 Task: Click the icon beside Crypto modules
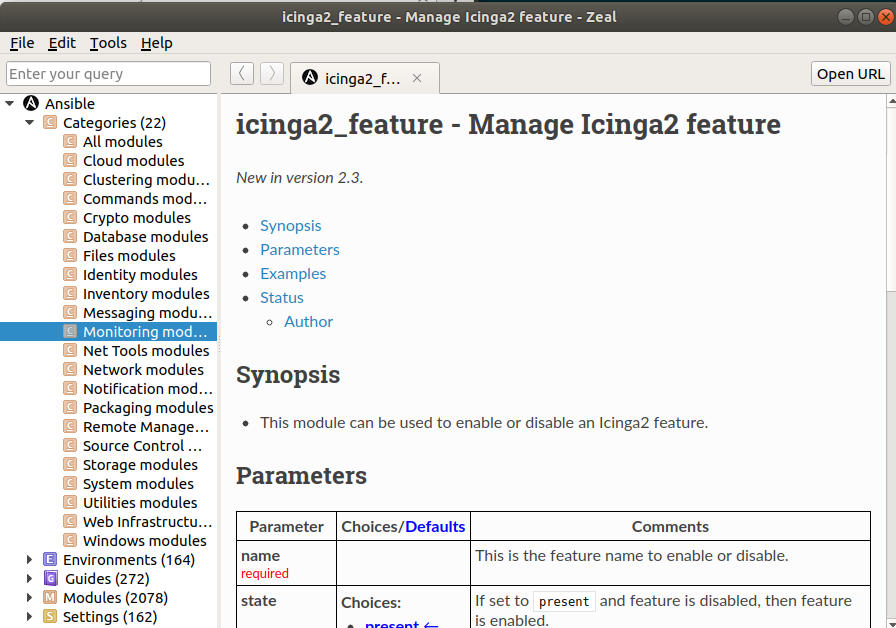(x=70, y=217)
